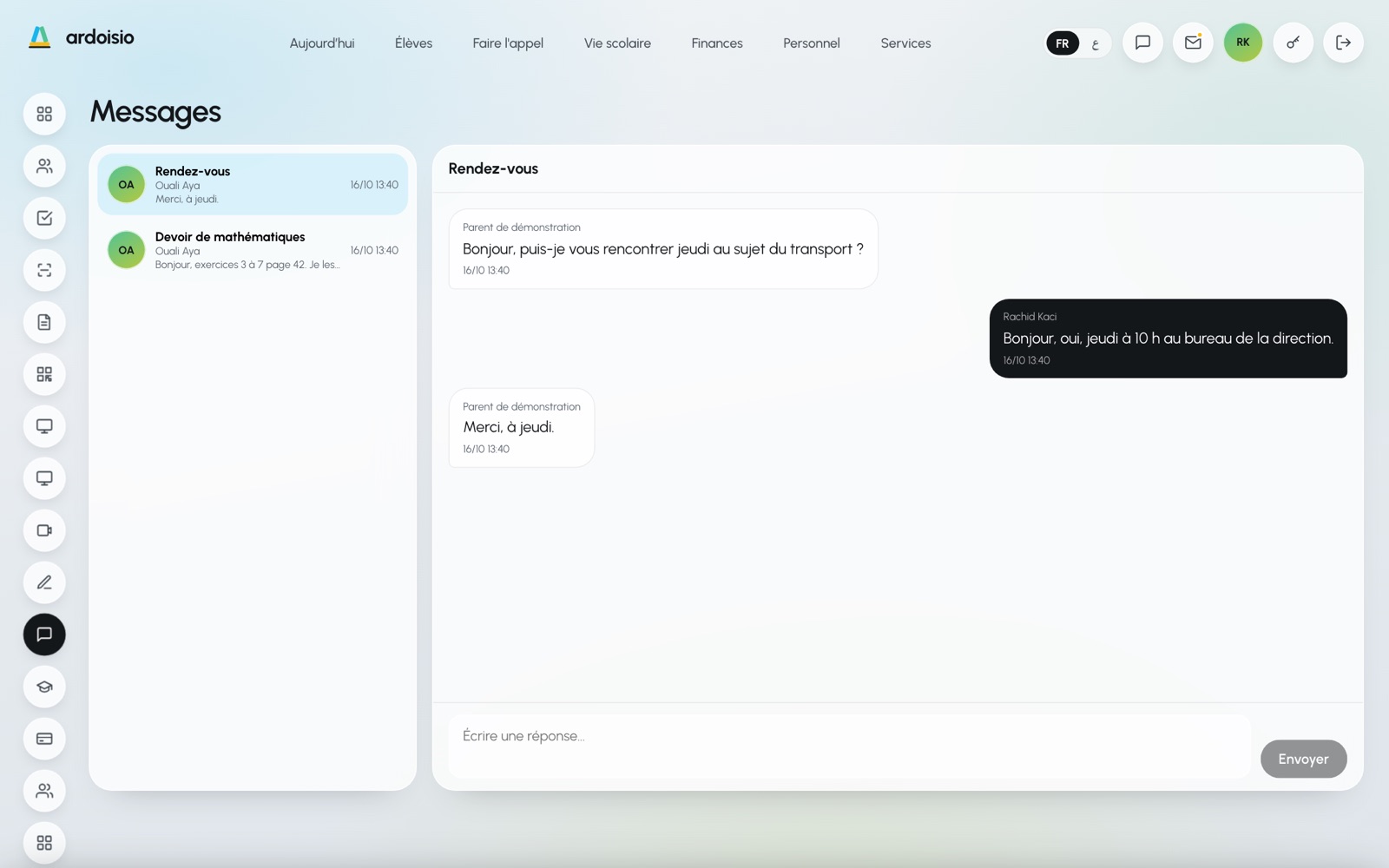
Task: Switch language to Arabic (ع)
Action: point(1095,43)
